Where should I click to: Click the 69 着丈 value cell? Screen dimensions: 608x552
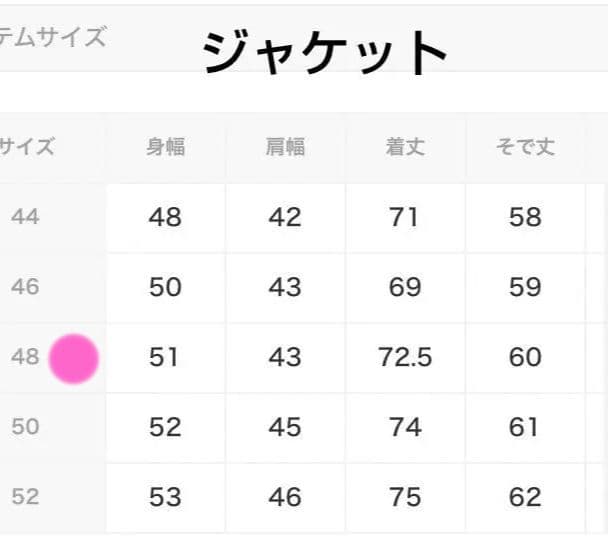tap(405, 287)
